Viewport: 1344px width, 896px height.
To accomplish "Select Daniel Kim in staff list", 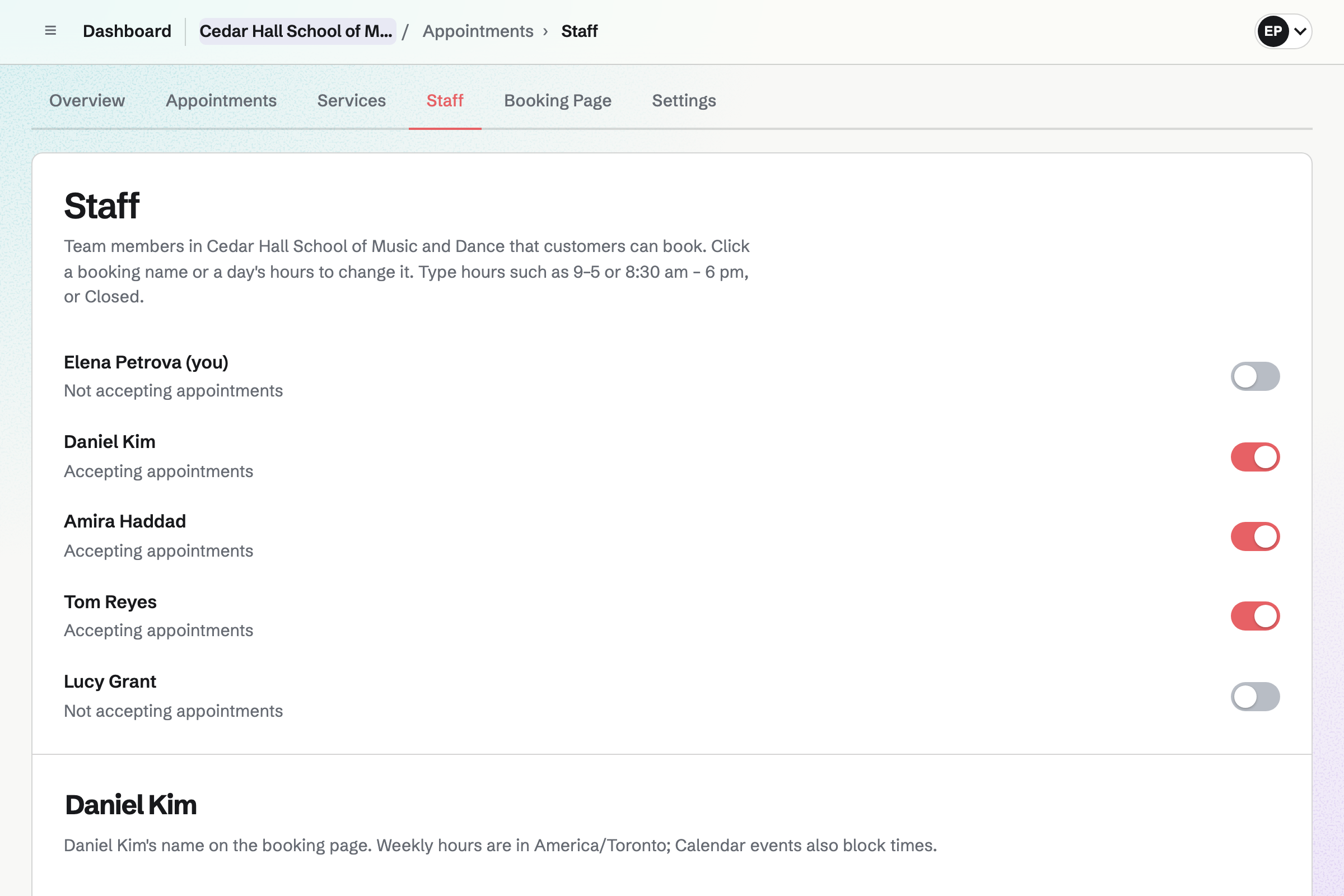I will tap(110, 442).
